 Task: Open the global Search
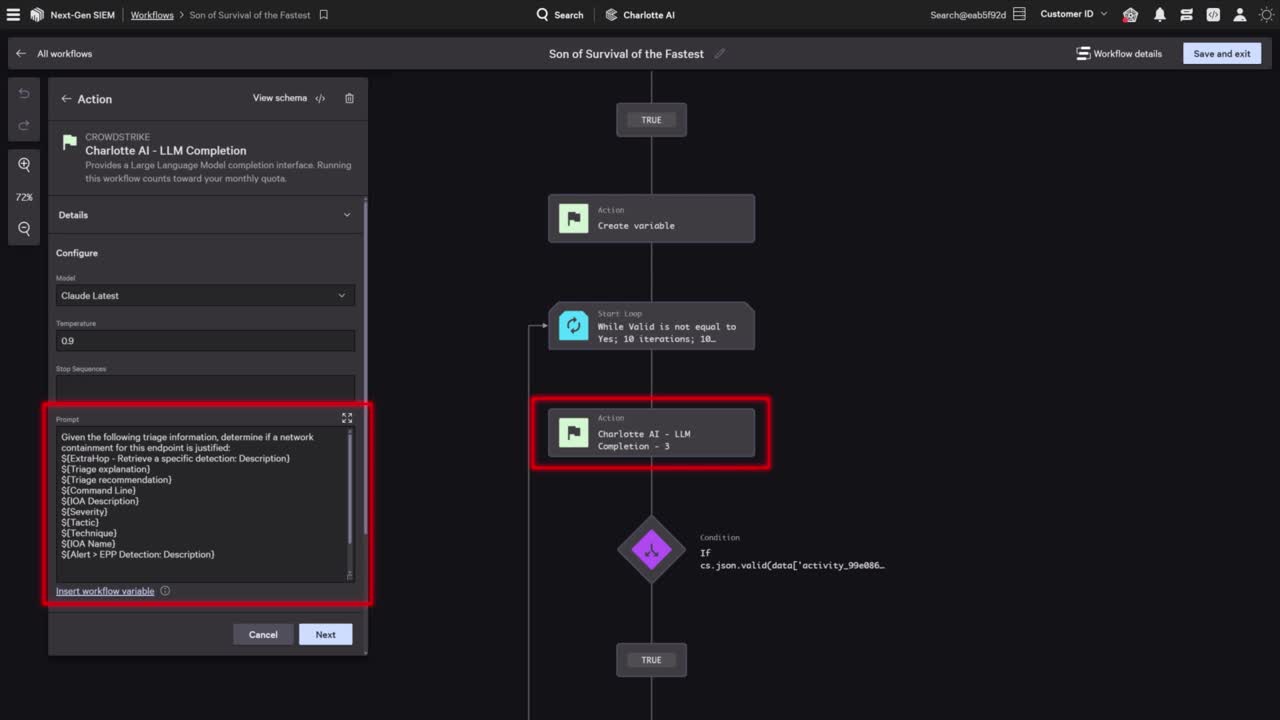coord(560,15)
